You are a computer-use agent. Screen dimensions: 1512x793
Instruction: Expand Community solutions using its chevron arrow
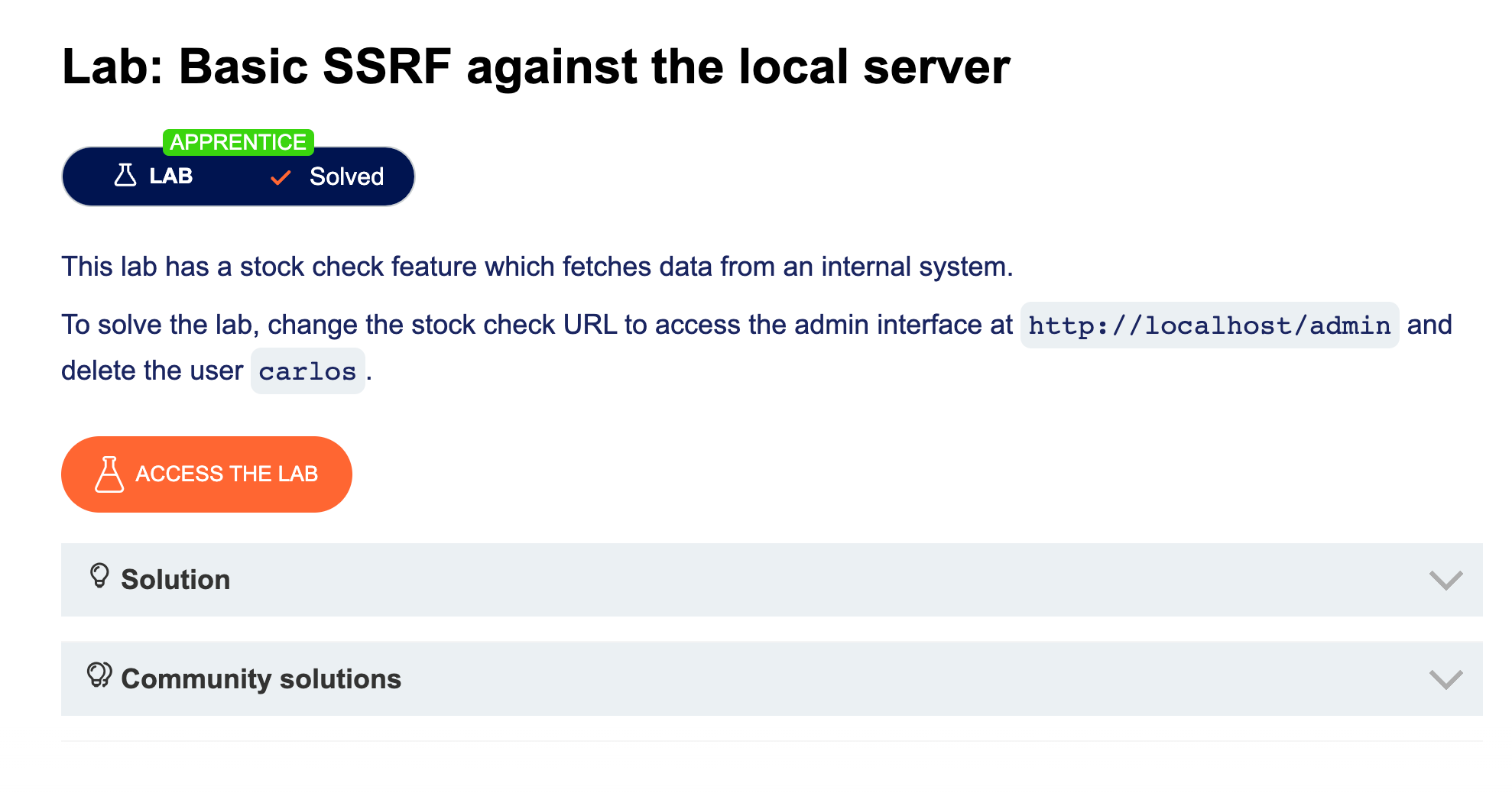(x=1445, y=679)
